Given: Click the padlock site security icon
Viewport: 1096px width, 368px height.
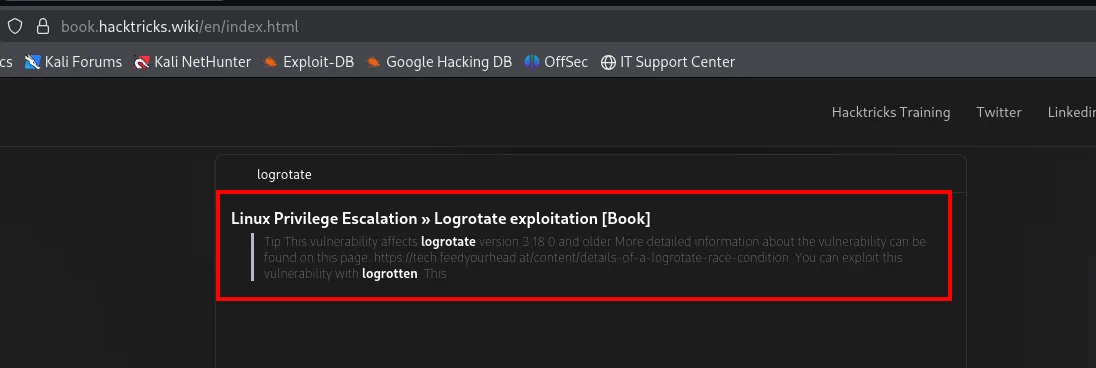Looking at the screenshot, I should [x=43, y=27].
